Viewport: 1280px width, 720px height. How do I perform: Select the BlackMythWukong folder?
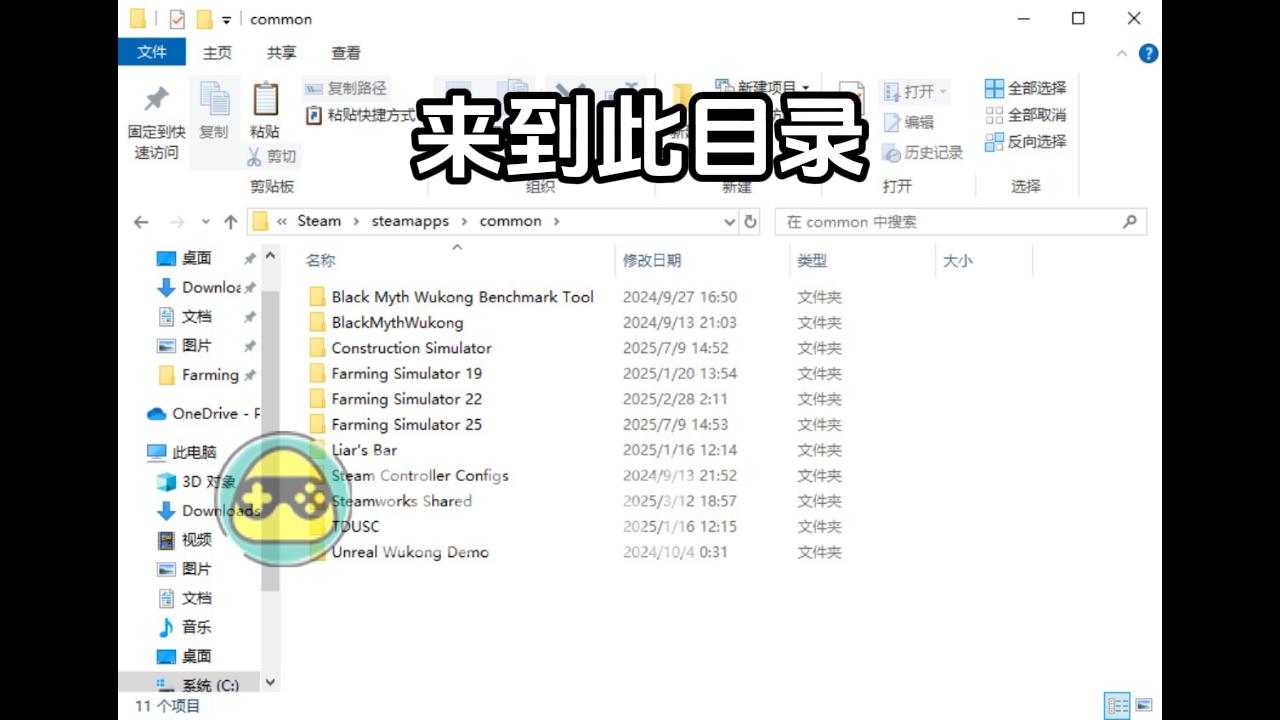click(397, 322)
